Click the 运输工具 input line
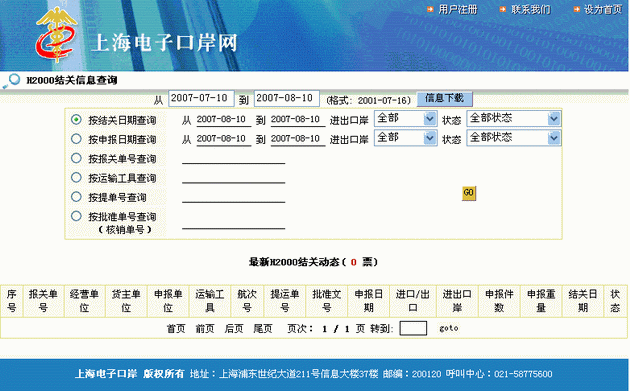Viewport: 630px width, 391px height. point(233,178)
